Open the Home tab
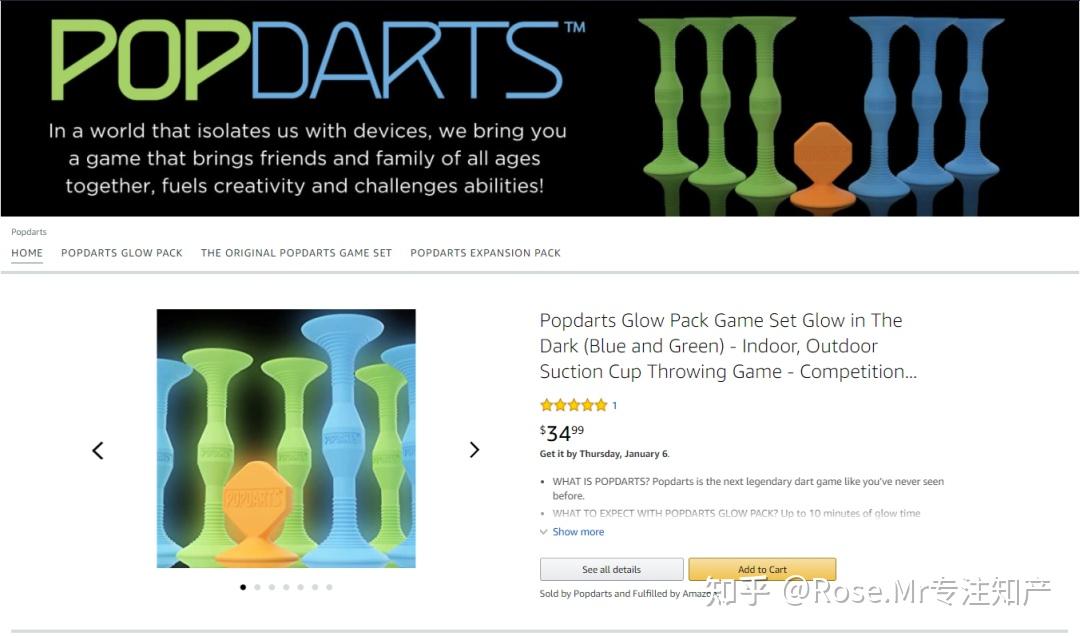The width and height of the screenshot is (1080, 636). coord(27,253)
